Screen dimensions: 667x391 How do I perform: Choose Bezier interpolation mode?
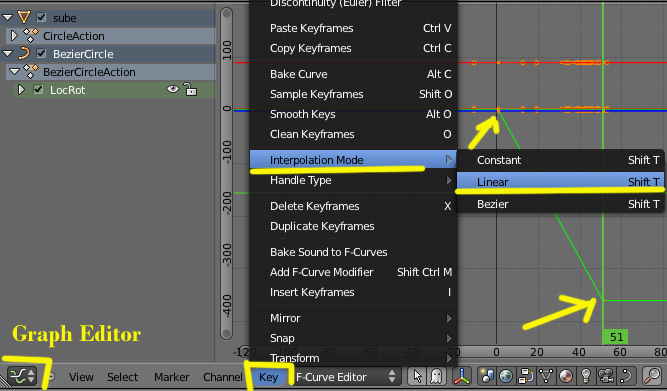(x=560, y=204)
